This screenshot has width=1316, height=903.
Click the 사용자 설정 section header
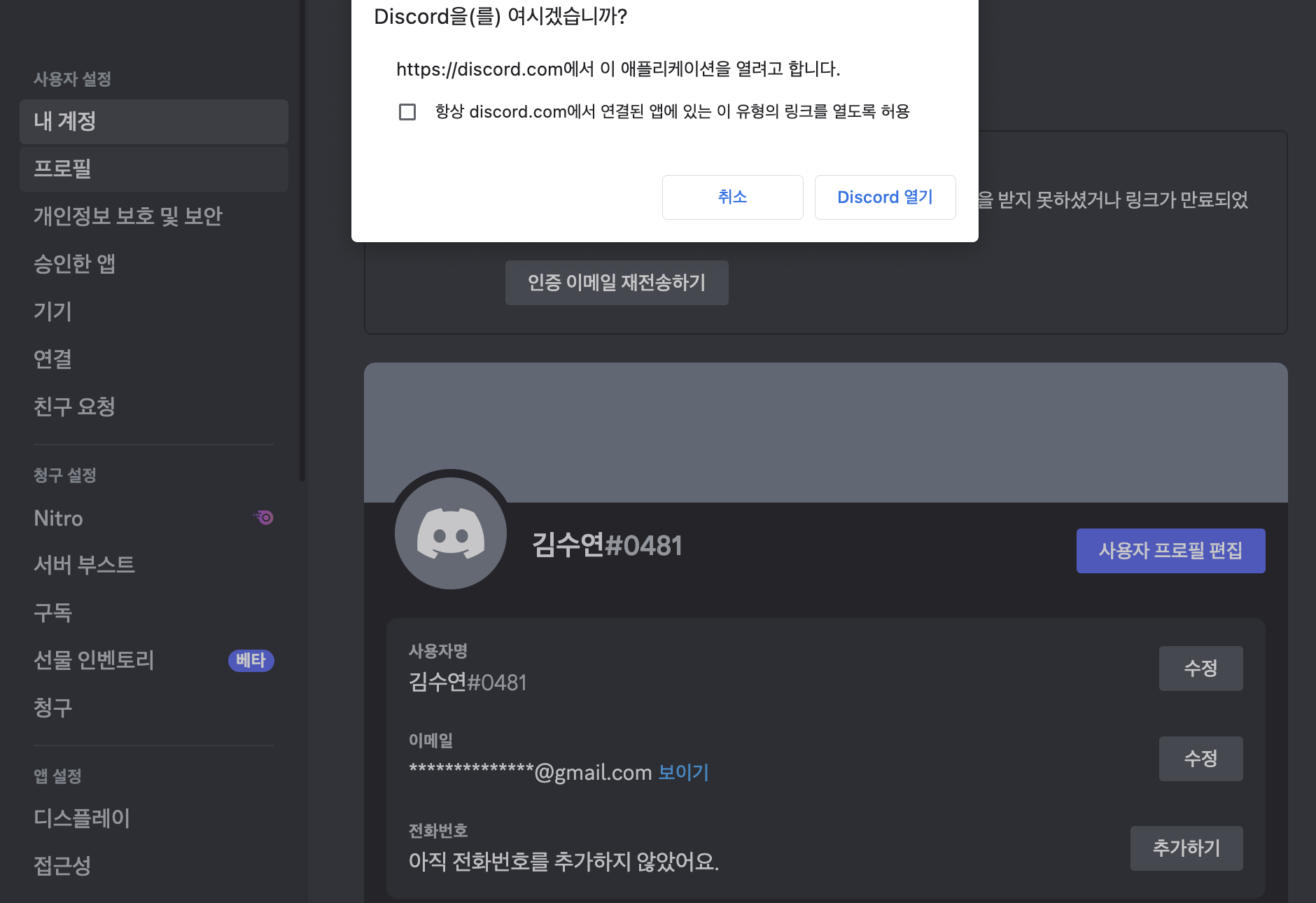tap(72, 79)
